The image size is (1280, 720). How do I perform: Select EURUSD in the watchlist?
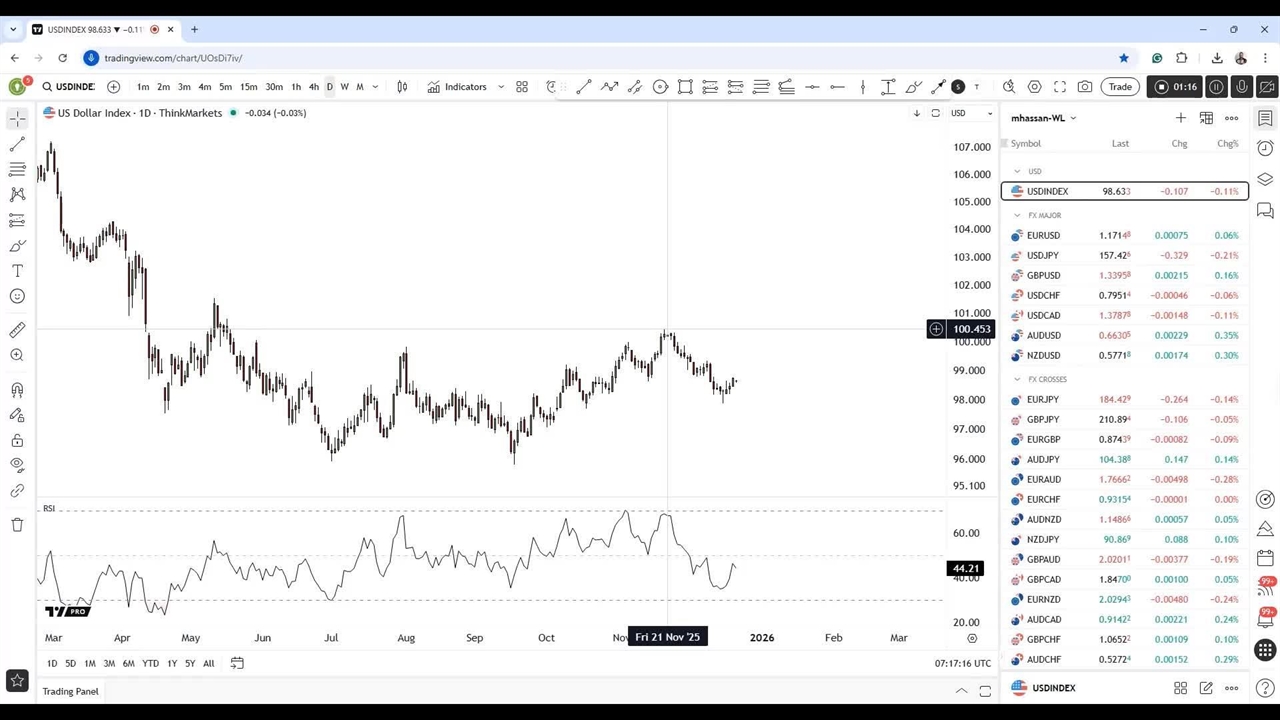pos(1043,235)
